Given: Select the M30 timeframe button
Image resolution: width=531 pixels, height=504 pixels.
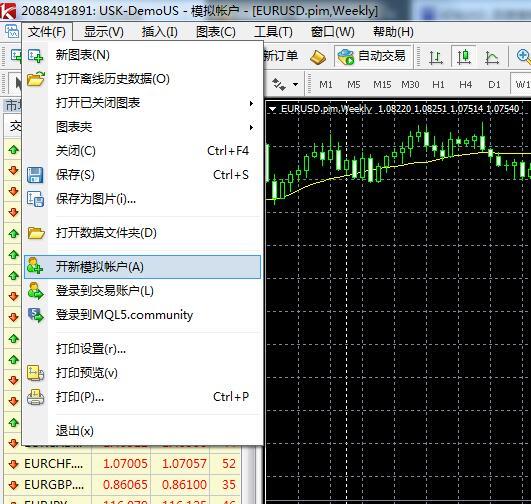Looking at the screenshot, I should [x=410, y=84].
